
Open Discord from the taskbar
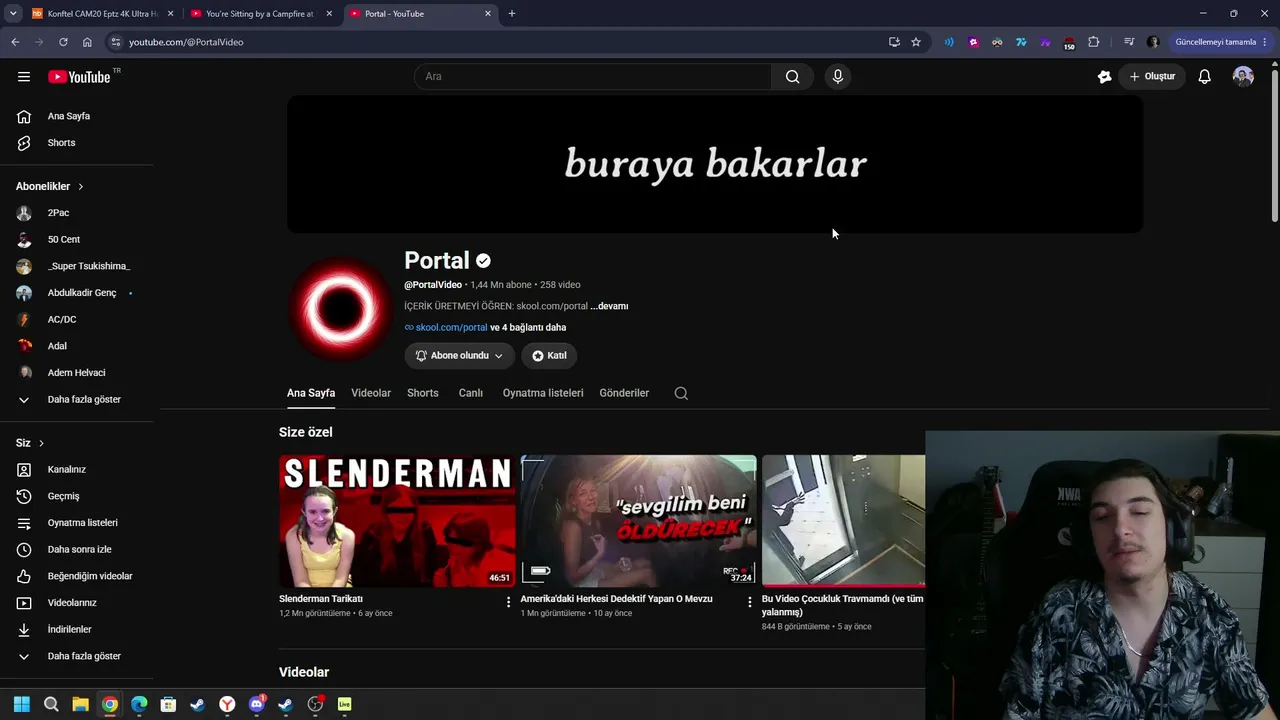click(x=257, y=704)
